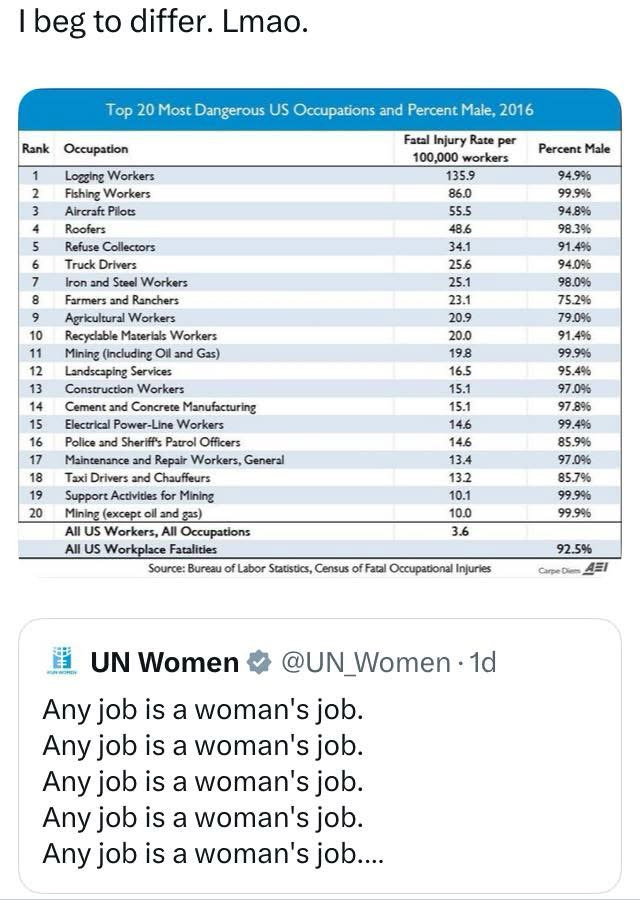Image resolution: width=640 pixels, height=900 pixels.
Task: Click the 1d timestamp on quoted tweet
Action: 480,662
